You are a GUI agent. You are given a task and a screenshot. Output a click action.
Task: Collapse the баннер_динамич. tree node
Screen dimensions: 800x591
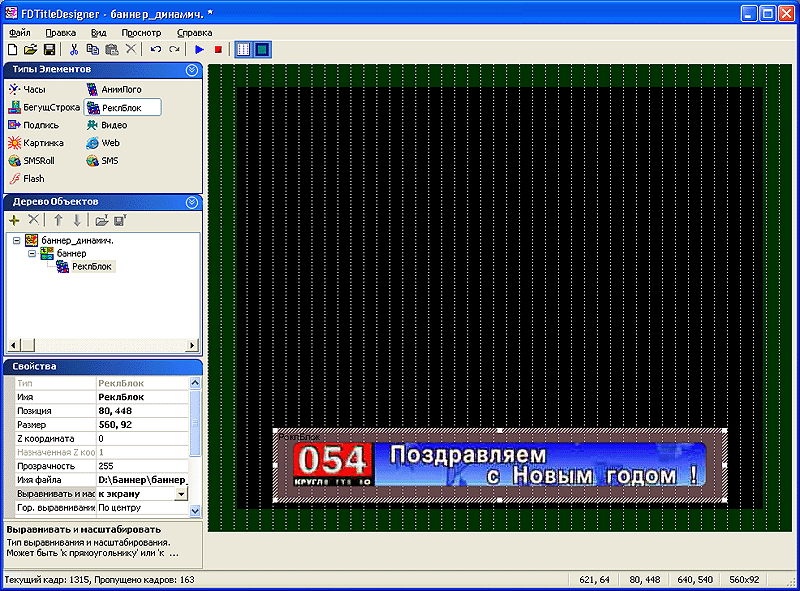coord(16,240)
